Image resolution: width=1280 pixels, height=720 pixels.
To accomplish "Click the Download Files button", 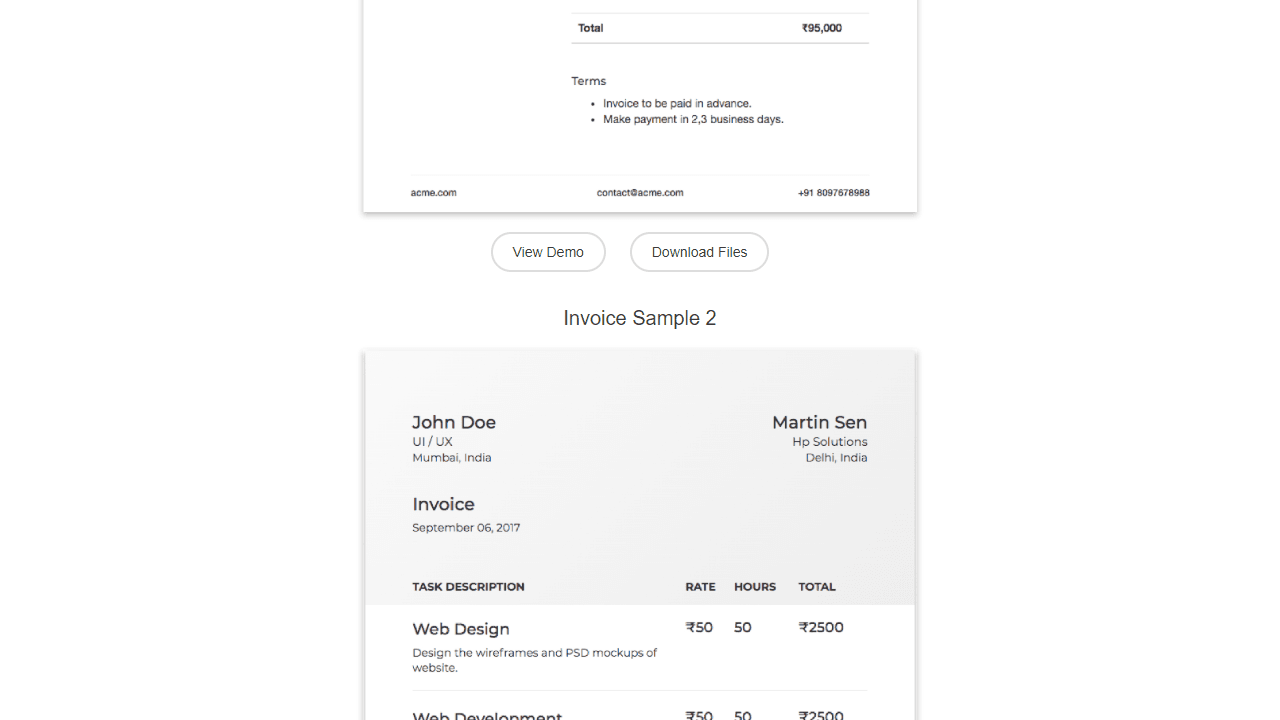I will (699, 252).
